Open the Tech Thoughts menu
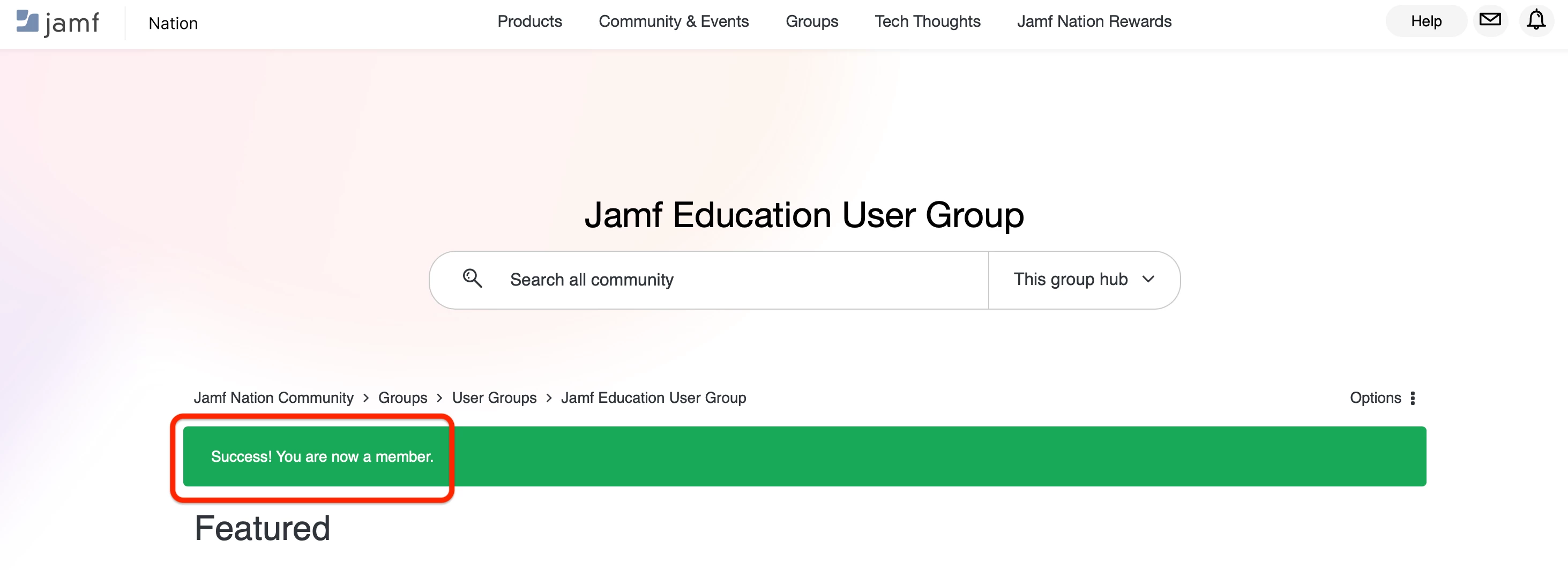 (927, 21)
